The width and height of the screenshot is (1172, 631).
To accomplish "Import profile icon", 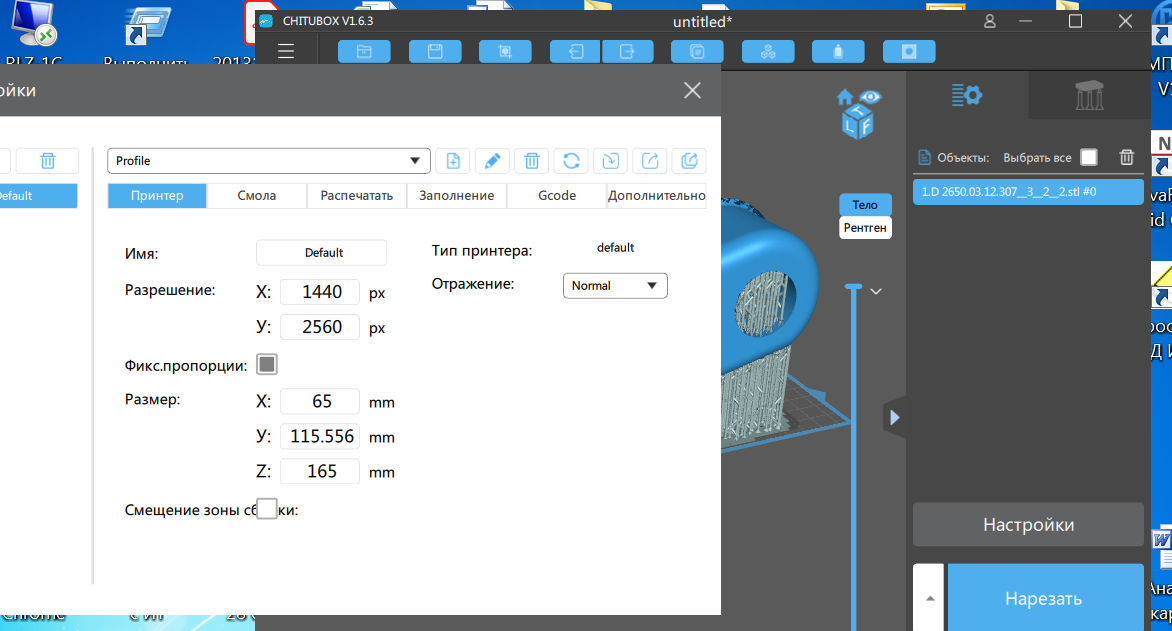I will [611, 161].
